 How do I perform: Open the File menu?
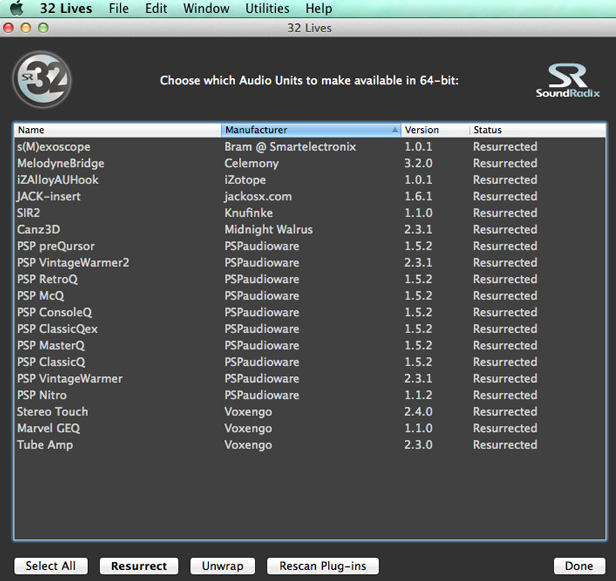[118, 9]
